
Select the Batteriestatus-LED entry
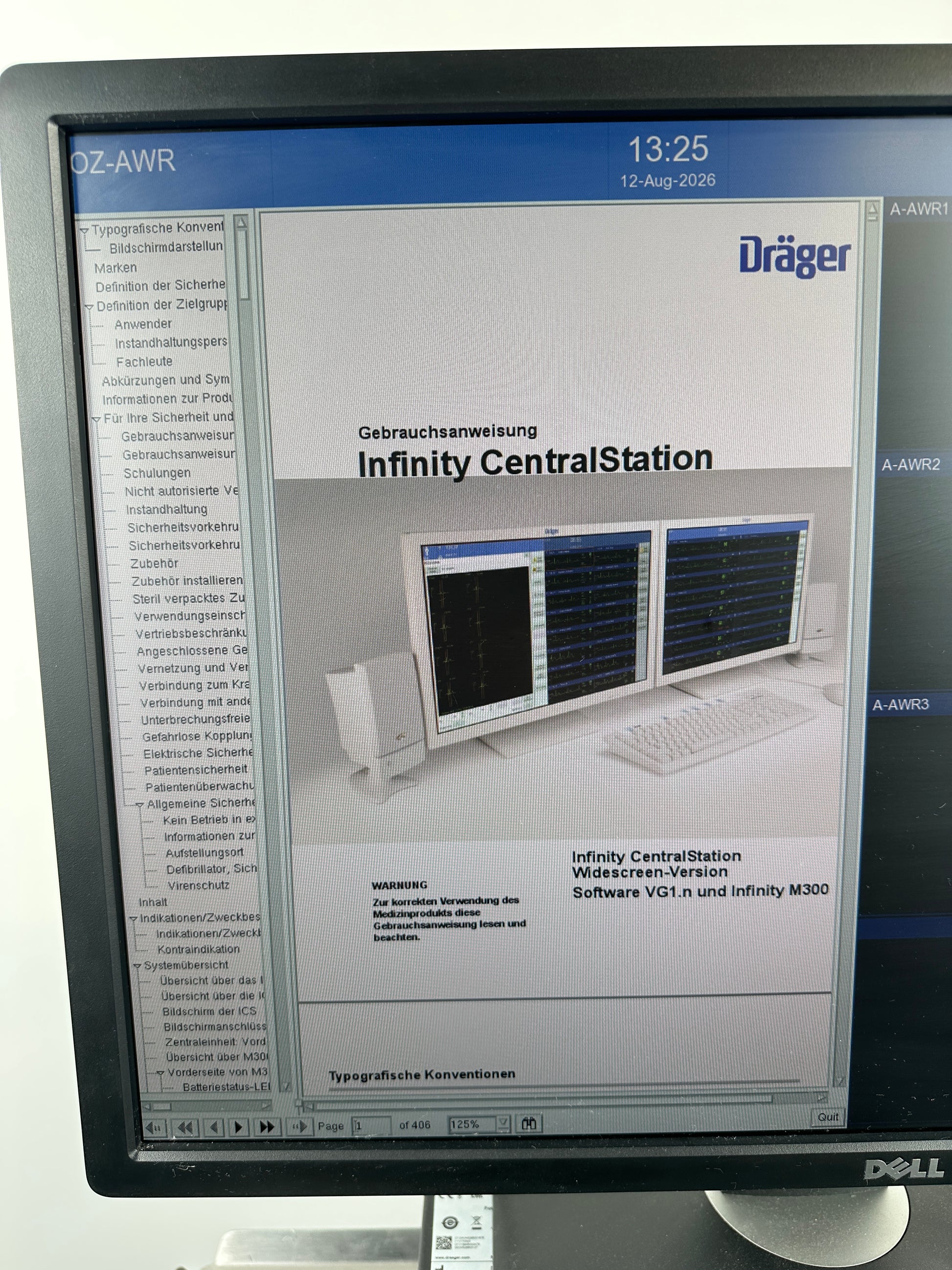226,1087
